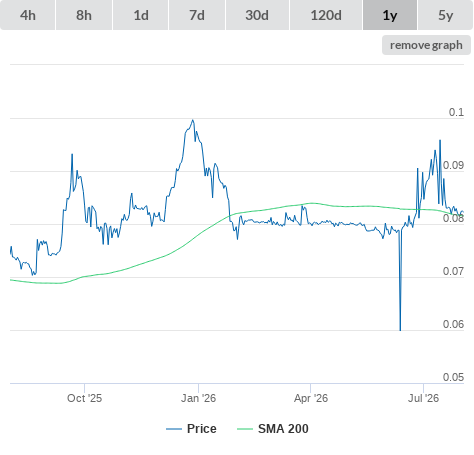Choose the 1d time range tab
The width and height of the screenshot is (474, 455).
tap(141, 15)
